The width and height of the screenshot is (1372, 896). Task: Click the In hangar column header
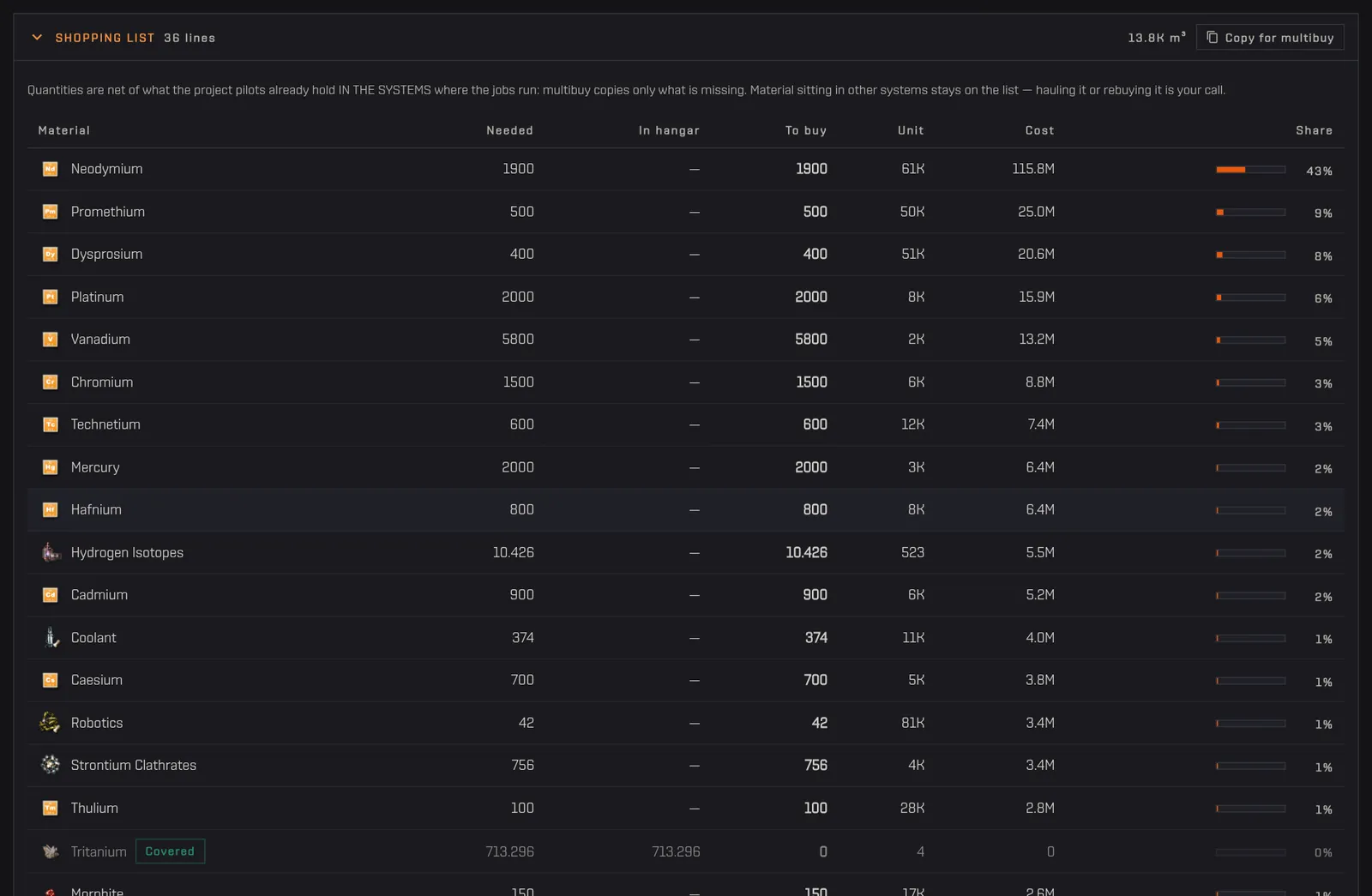669,130
